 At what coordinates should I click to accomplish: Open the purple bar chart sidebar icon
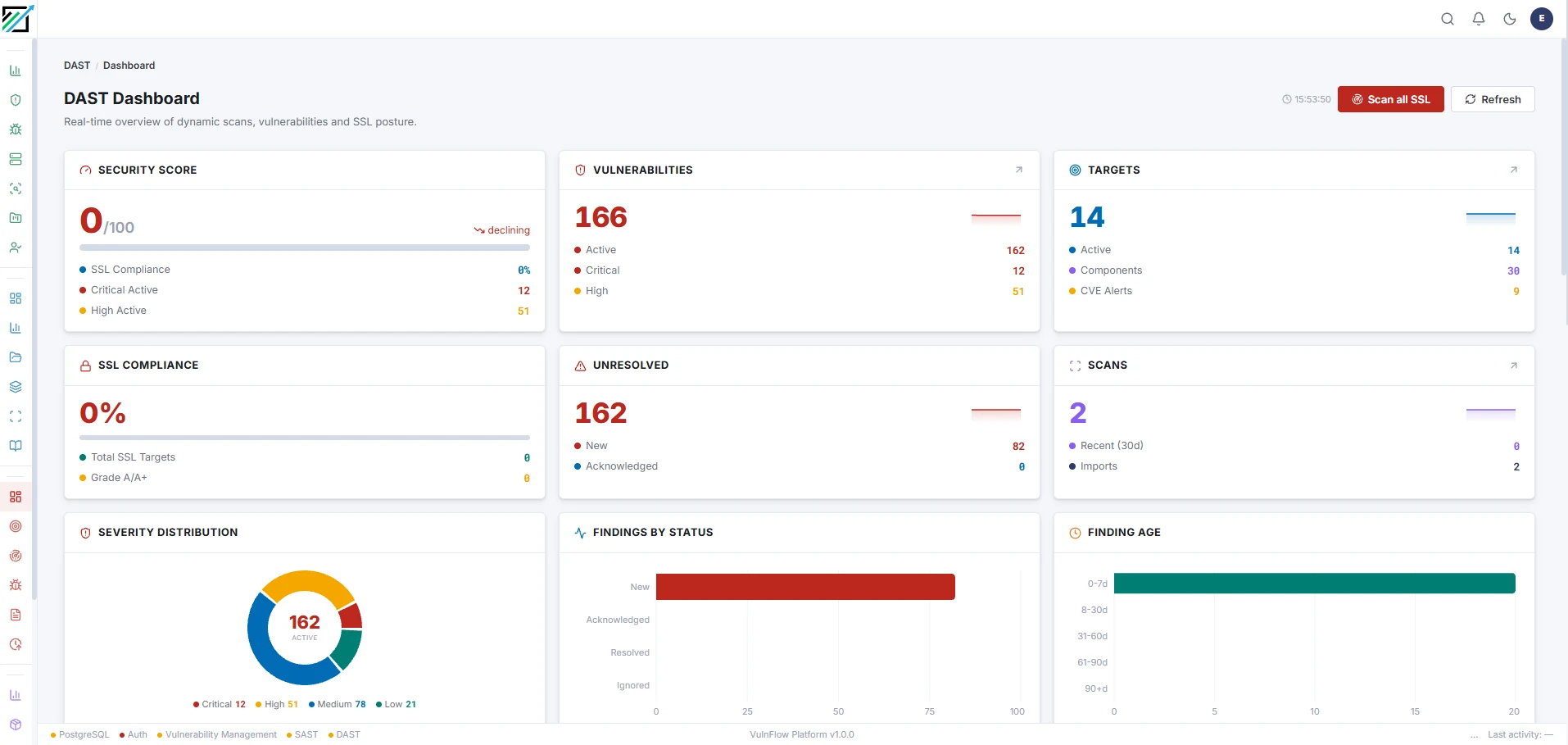(x=16, y=695)
